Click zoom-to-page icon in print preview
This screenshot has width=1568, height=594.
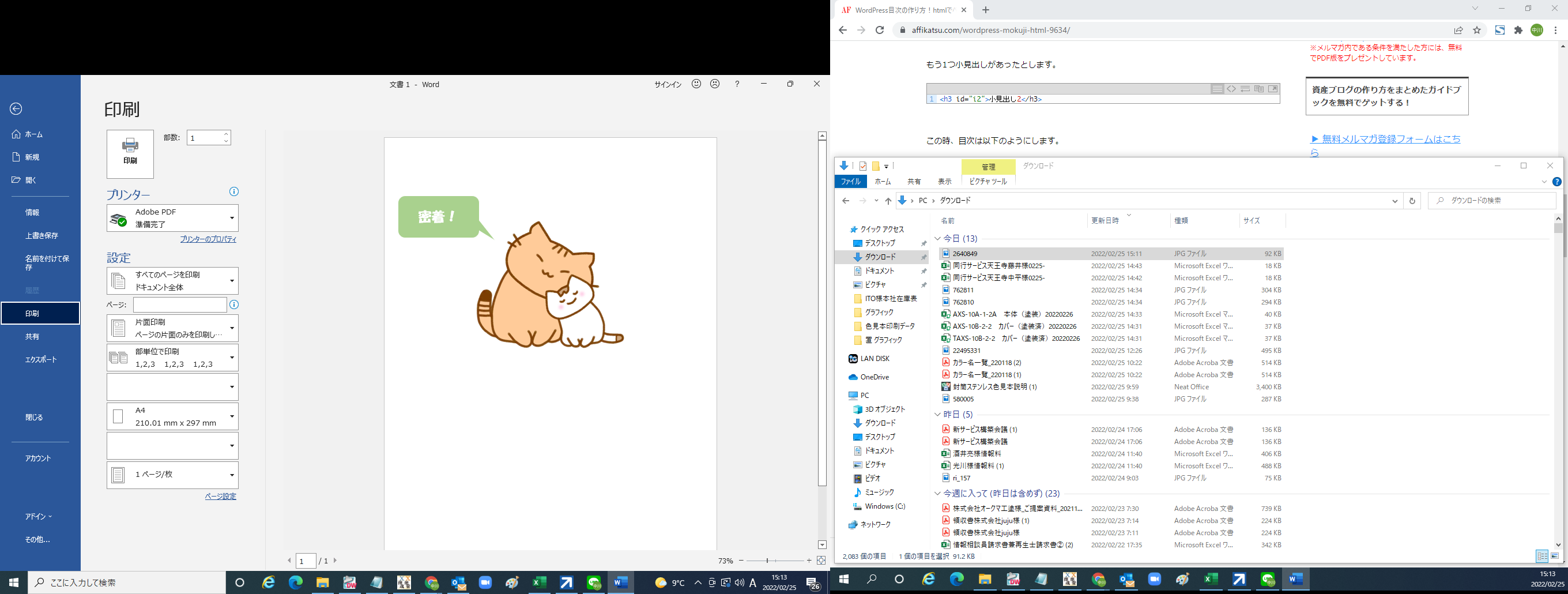[821, 561]
